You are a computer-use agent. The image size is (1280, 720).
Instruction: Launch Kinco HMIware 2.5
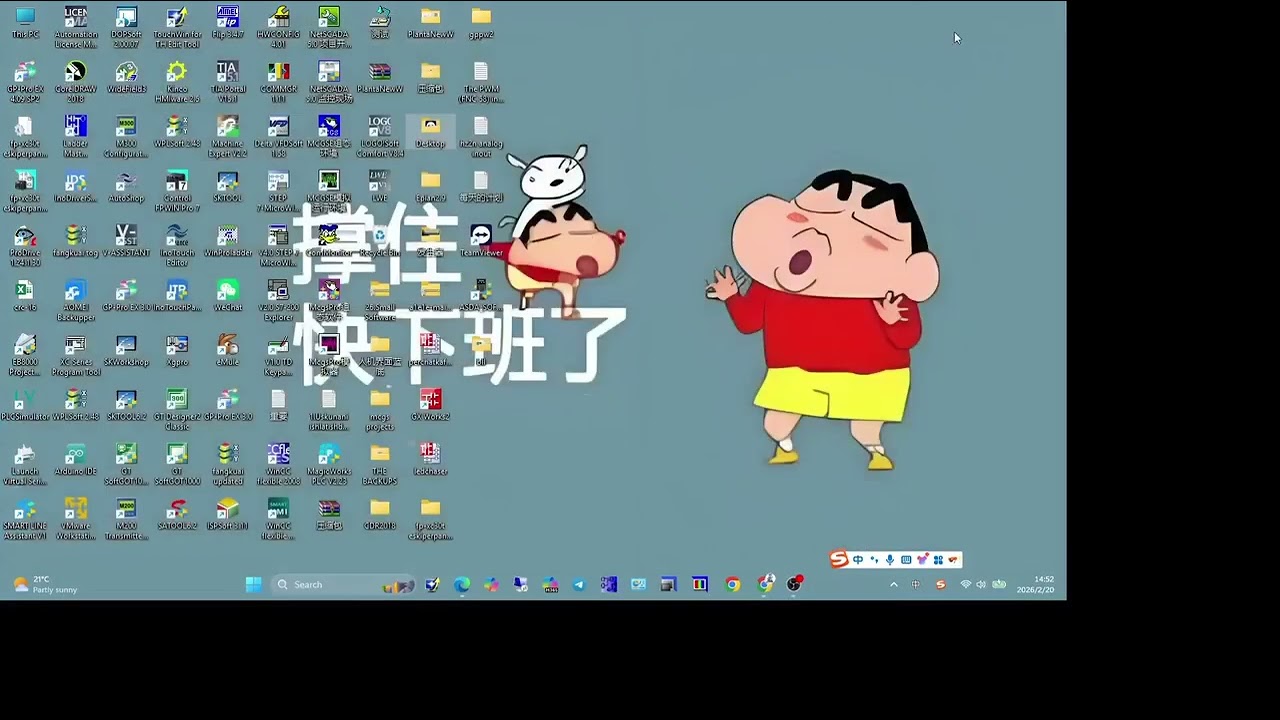point(177,82)
